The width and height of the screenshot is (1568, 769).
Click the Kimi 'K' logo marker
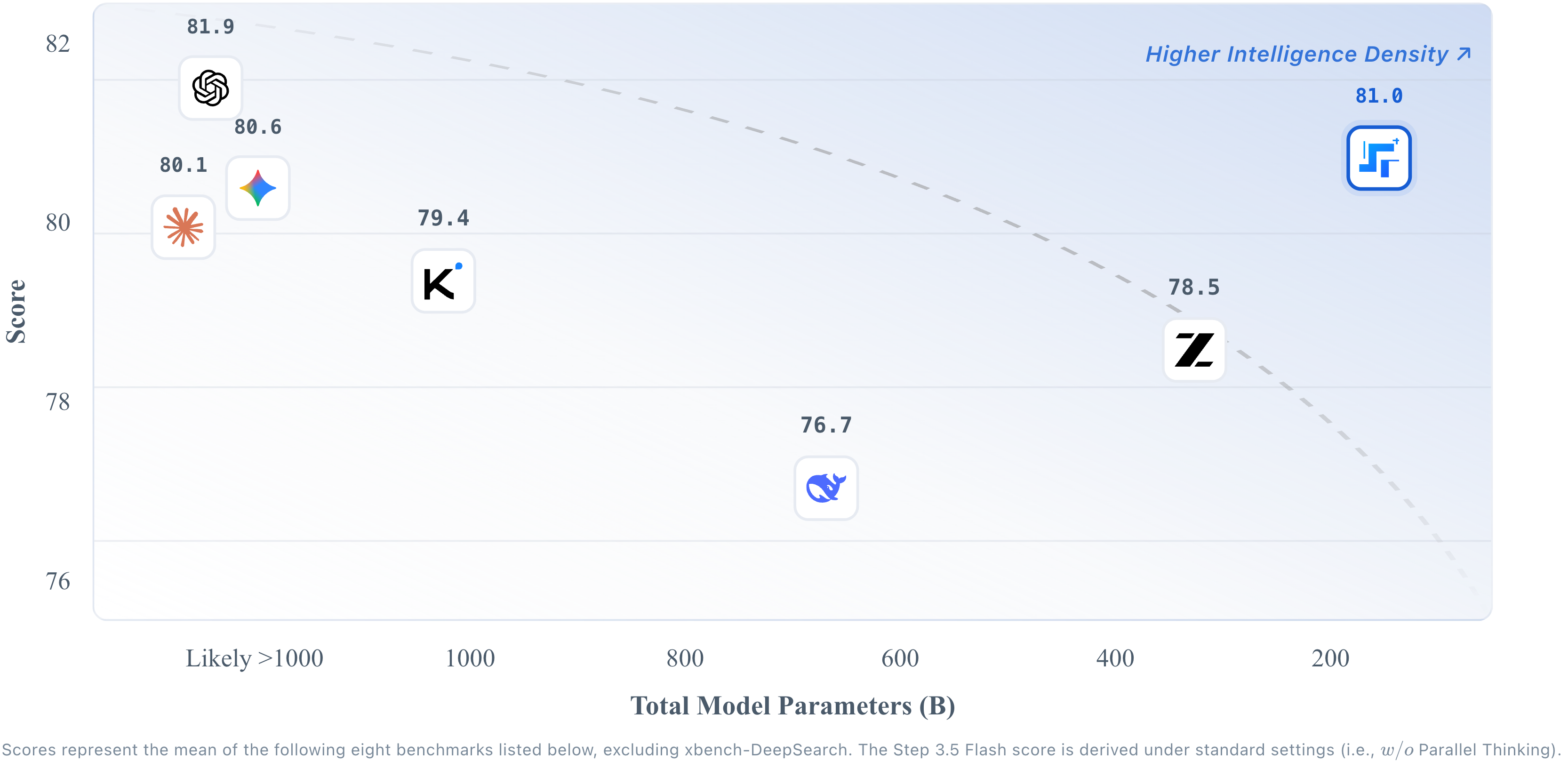tap(443, 281)
